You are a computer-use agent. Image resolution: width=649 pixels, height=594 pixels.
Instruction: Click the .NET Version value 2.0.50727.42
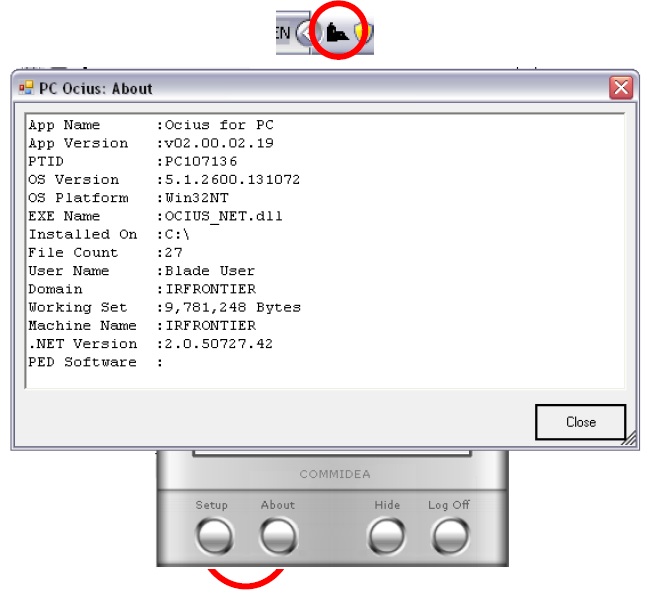pos(219,344)
